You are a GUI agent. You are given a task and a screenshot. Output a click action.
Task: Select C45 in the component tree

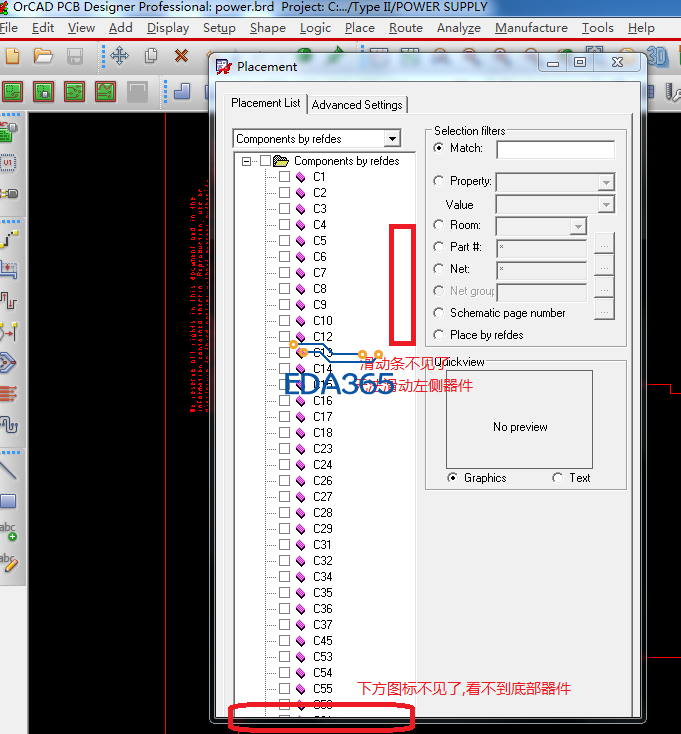click(x=323, y=640)
